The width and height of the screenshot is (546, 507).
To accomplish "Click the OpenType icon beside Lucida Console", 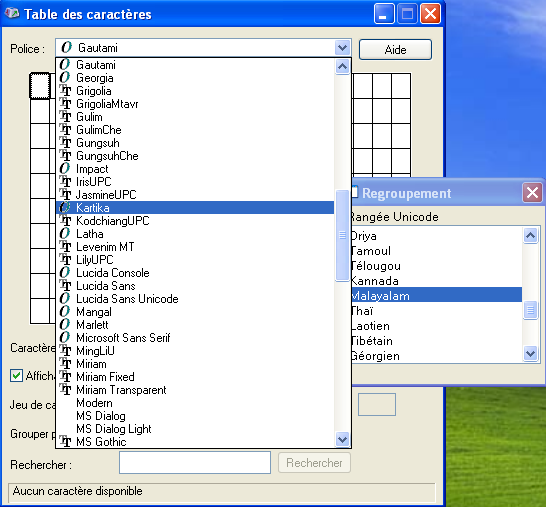I will pyautogui.click(x=65, y=273).
